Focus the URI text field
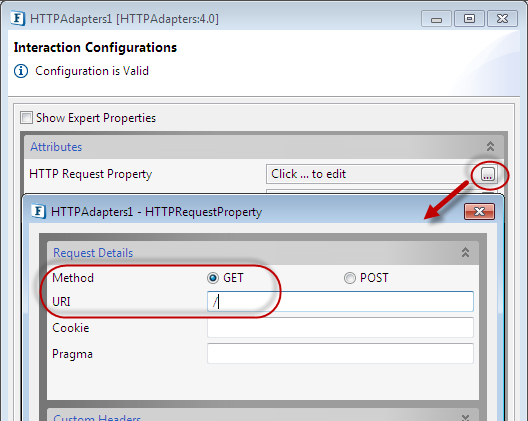The height and width of the screenshot is (421, 528). [x=340, y=301]
